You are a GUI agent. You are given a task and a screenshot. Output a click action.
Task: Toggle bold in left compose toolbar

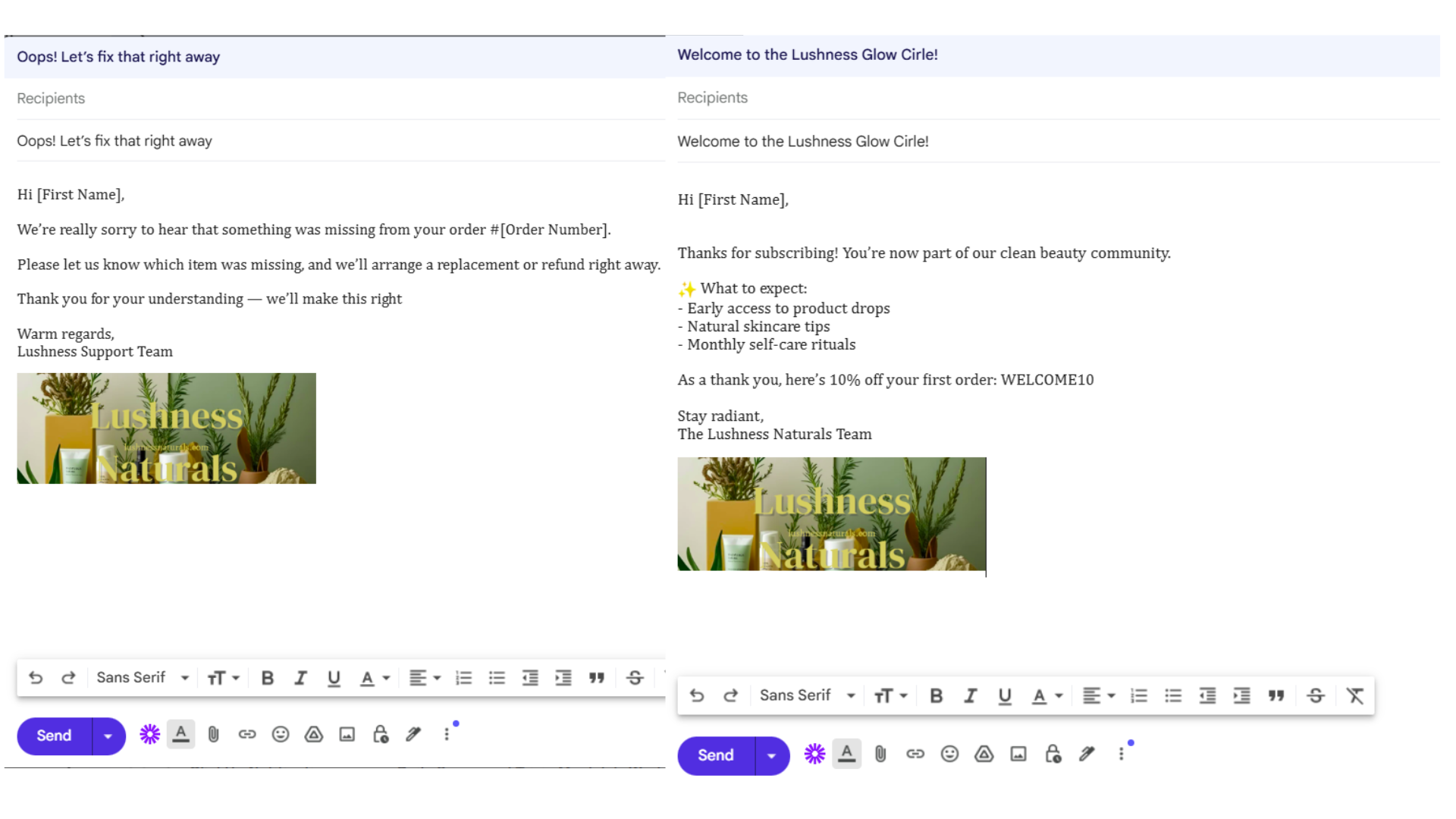(x=267, y=678)
